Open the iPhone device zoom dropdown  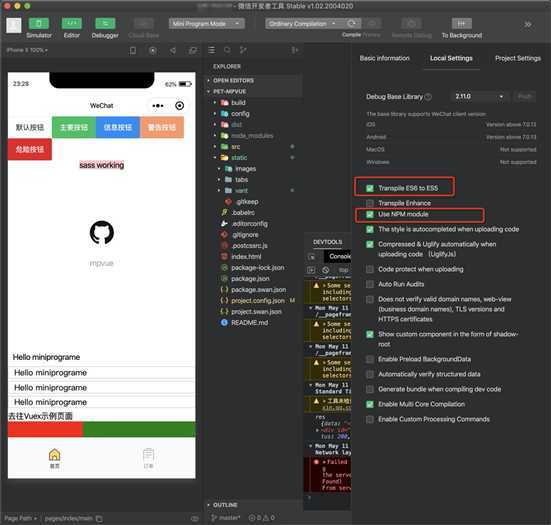tap(27, 50)
